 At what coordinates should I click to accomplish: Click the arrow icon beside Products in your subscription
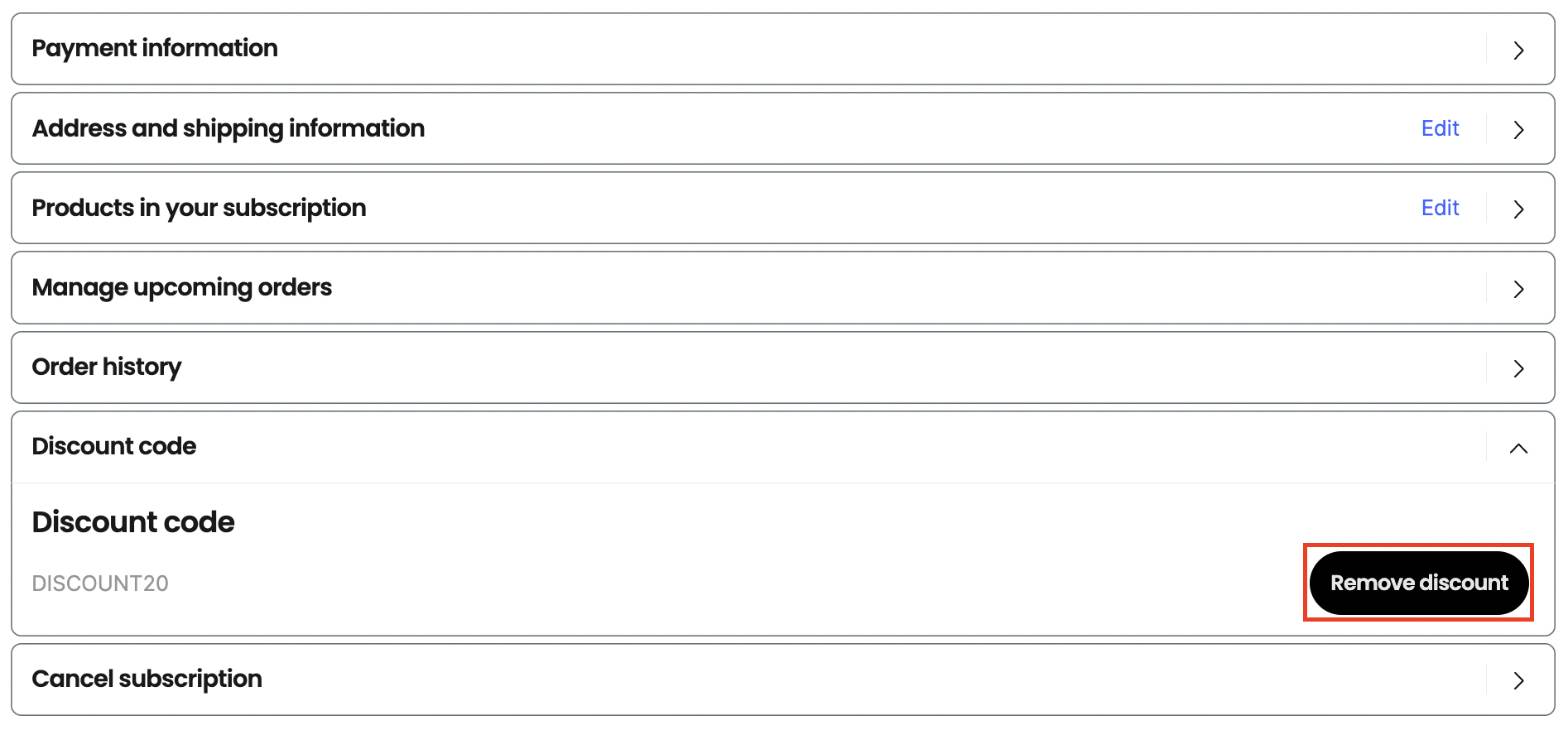[1518, 209]
